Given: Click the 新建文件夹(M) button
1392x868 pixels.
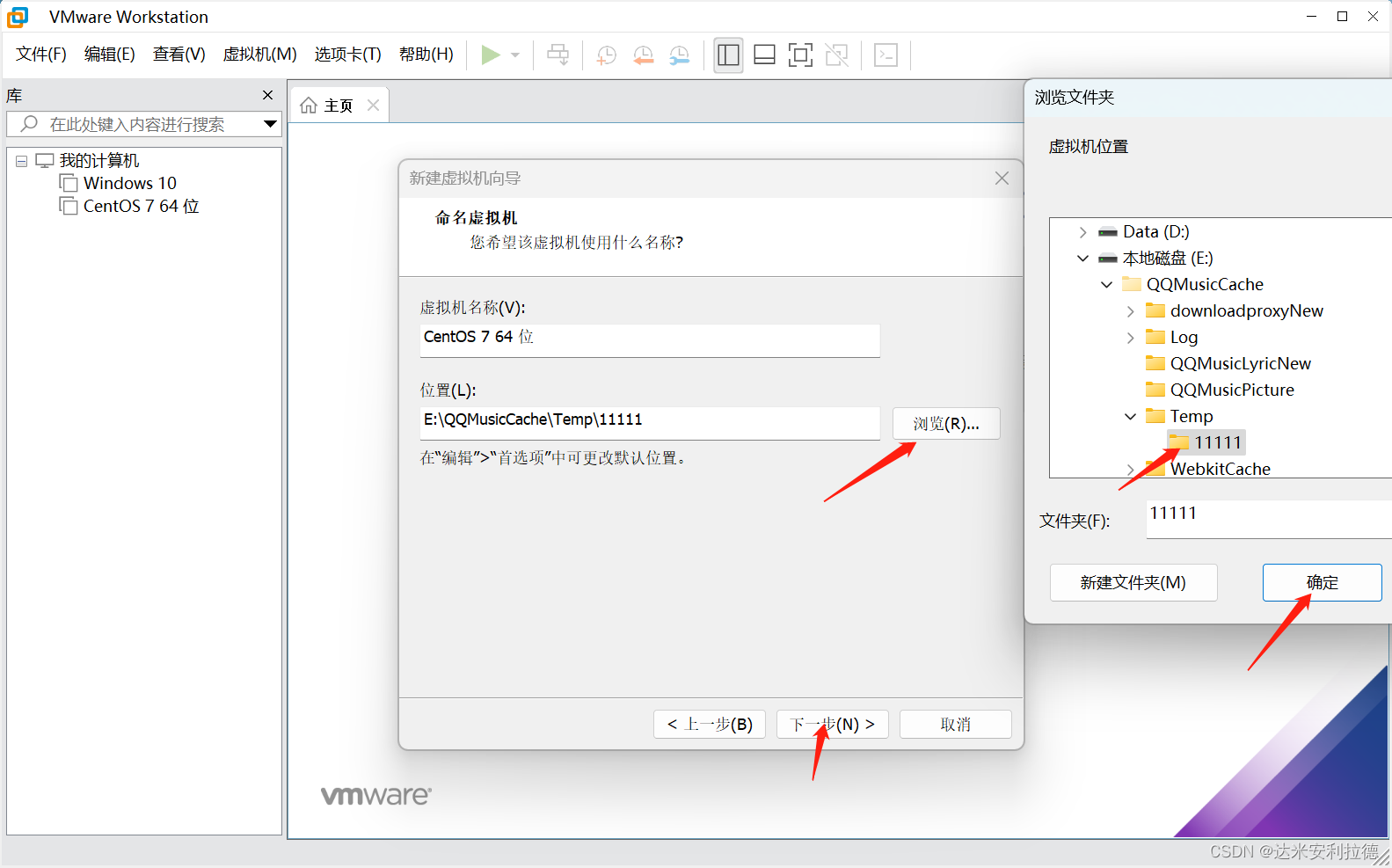Looking at the screenshot, I should pyautogui.click(x=1133, y=582).
